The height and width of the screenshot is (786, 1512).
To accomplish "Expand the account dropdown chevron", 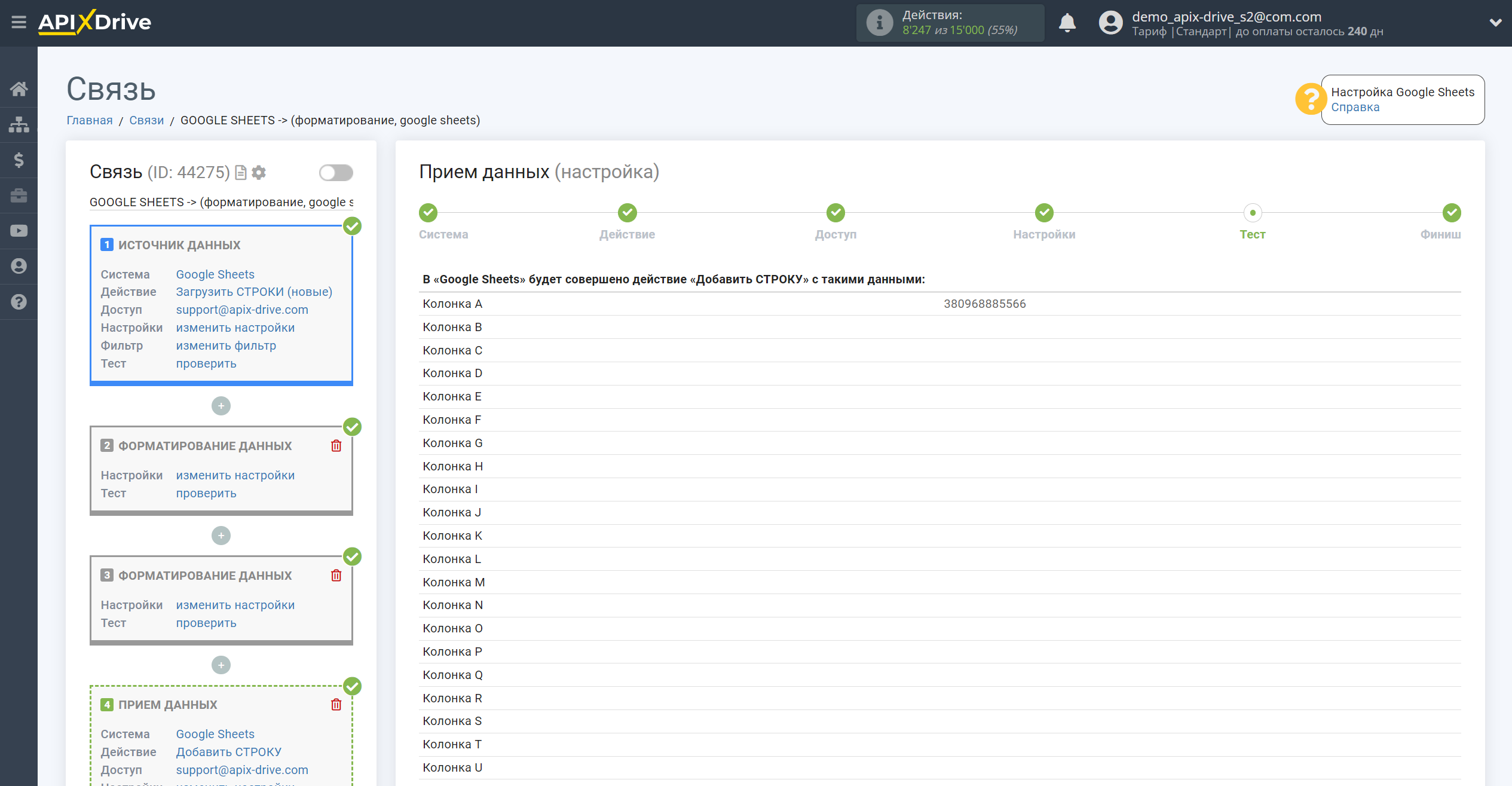I will click(x=1495, y=23).
